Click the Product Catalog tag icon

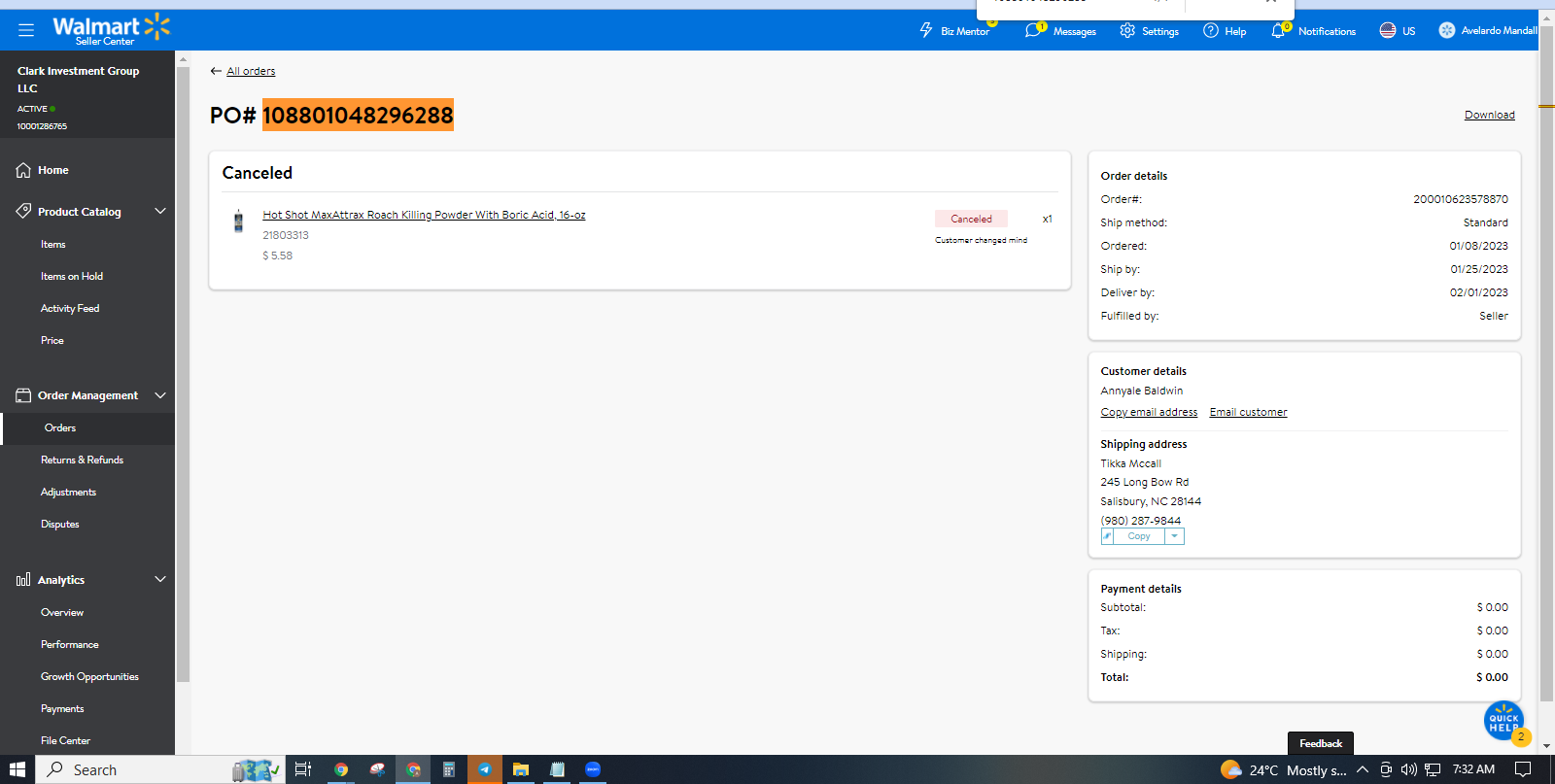pos(23,211)
